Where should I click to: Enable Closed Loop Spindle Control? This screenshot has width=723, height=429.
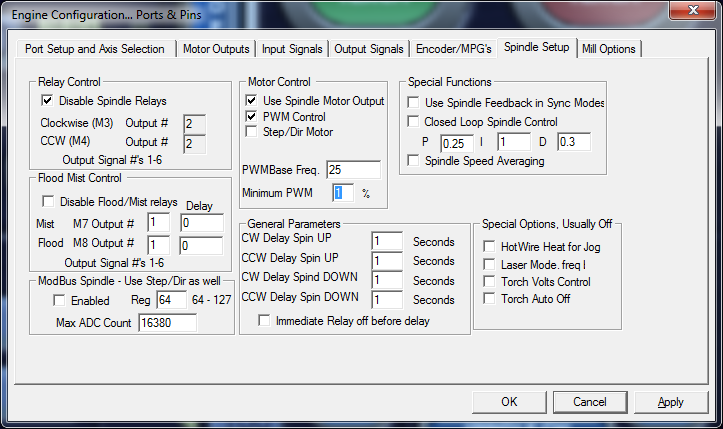[414, 122]
